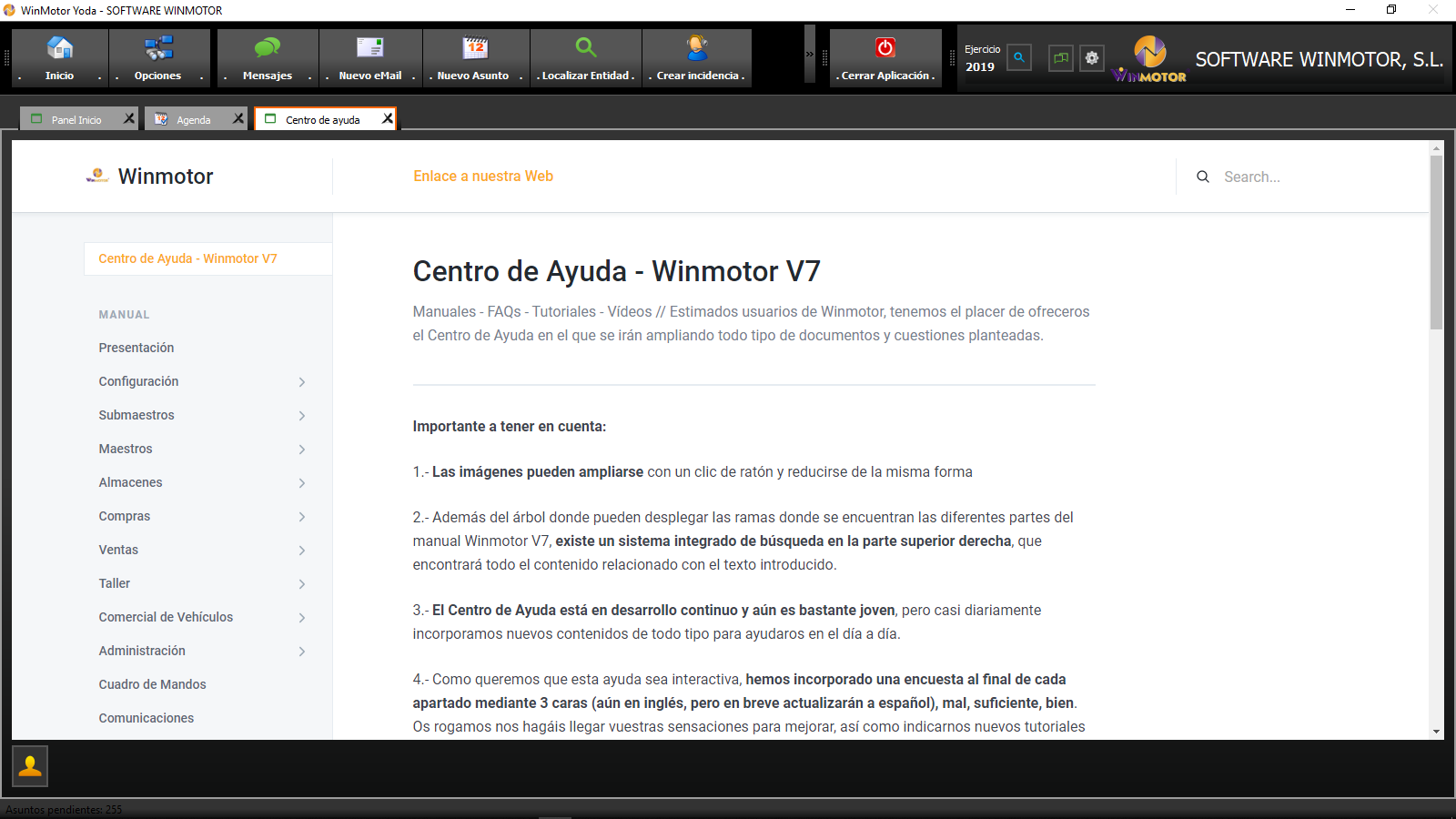
Task: Create a Nuevo Asunto calendar item
Action: (x=475, y=57)
